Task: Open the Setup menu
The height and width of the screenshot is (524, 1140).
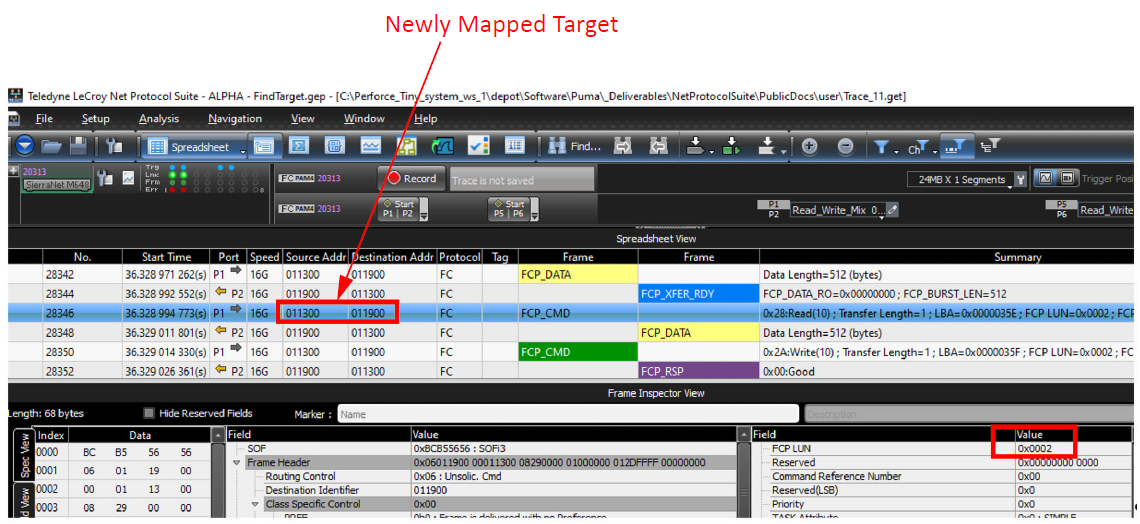Action: coord(95,118)
